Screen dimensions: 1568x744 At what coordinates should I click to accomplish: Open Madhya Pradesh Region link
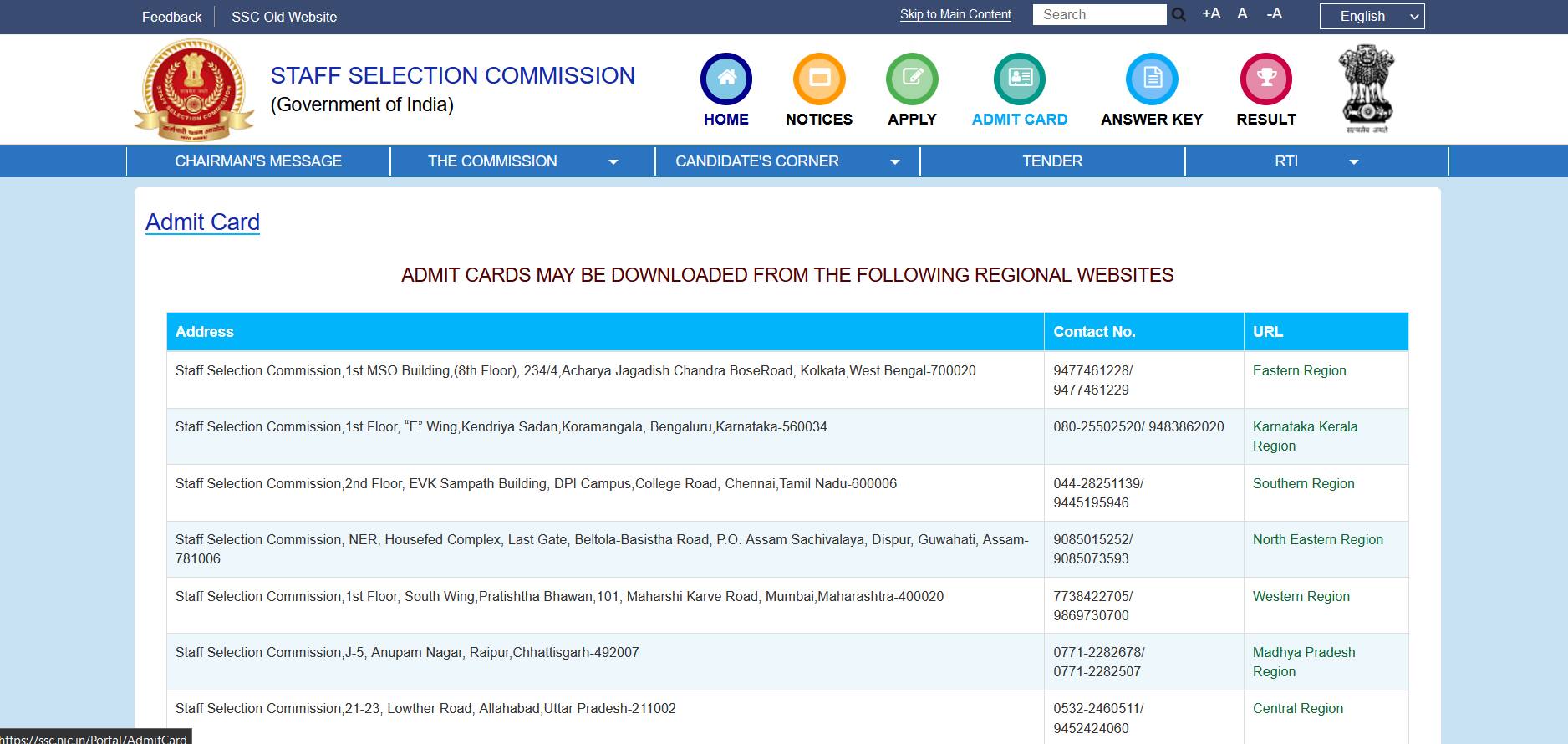(1304, 662)
